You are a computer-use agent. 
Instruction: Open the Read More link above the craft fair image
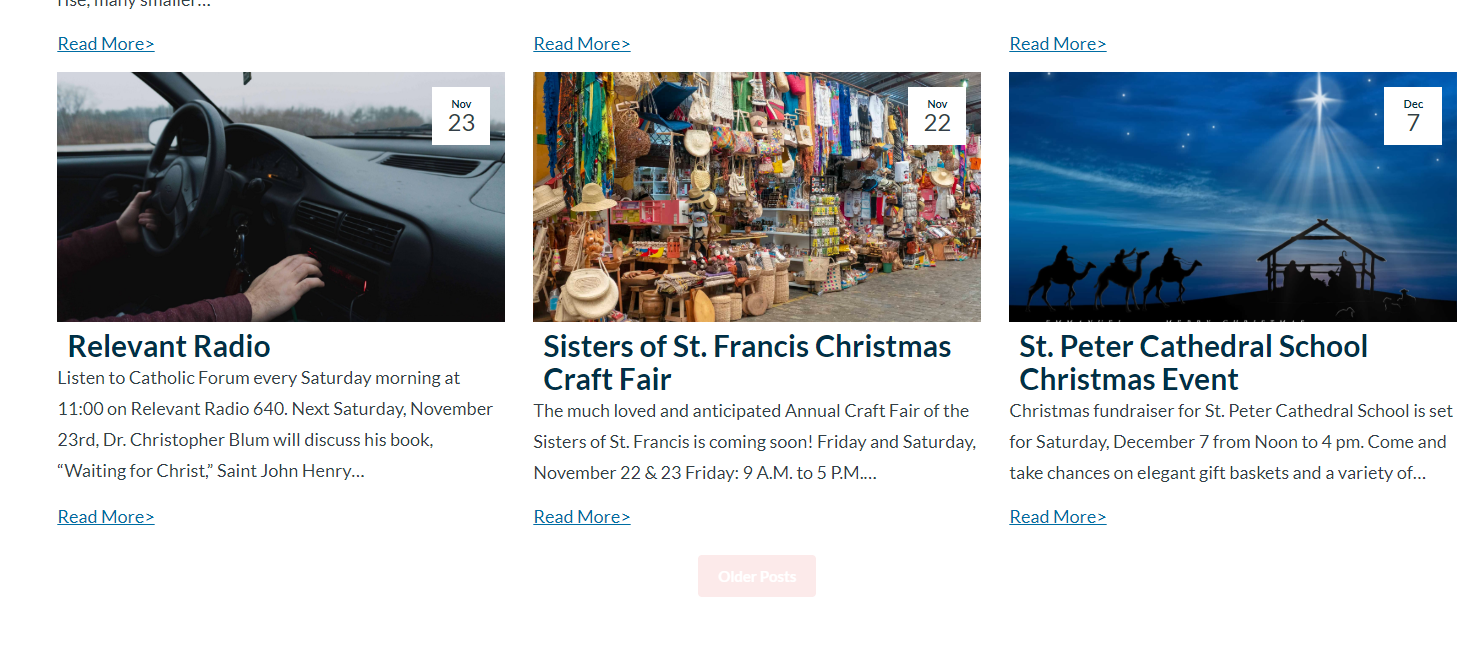coord(582,44)
